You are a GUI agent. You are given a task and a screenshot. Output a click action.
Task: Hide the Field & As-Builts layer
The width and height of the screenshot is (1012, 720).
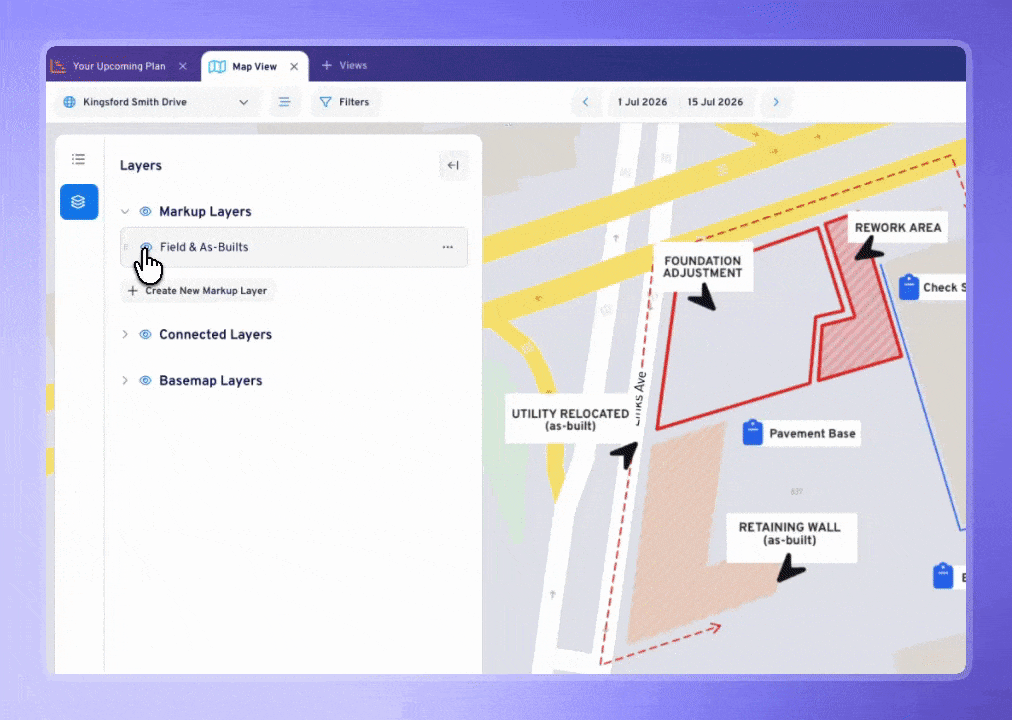pyautogui.click(x=146, y=246)
